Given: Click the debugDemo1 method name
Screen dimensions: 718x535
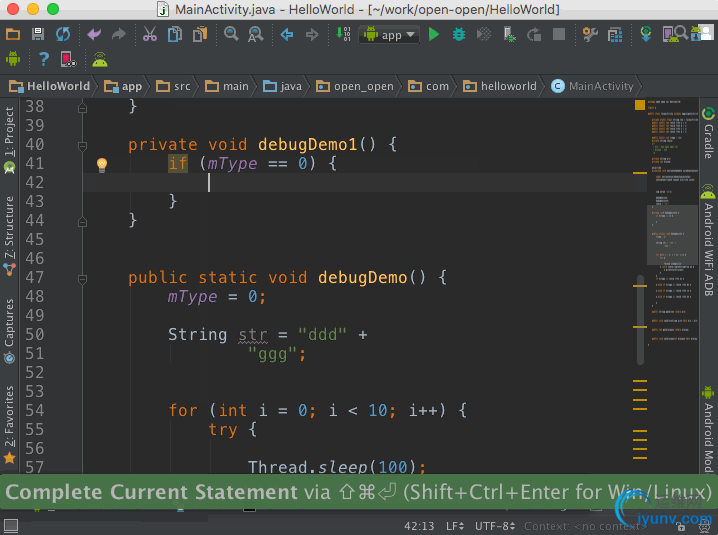Looking at the screenshot, I should click(307, 145).
